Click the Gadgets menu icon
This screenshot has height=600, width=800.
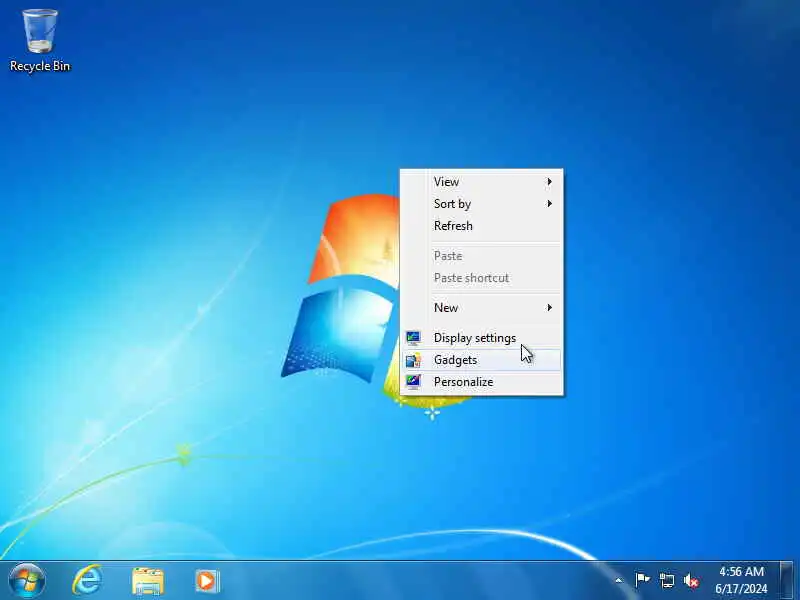[413, 360]
